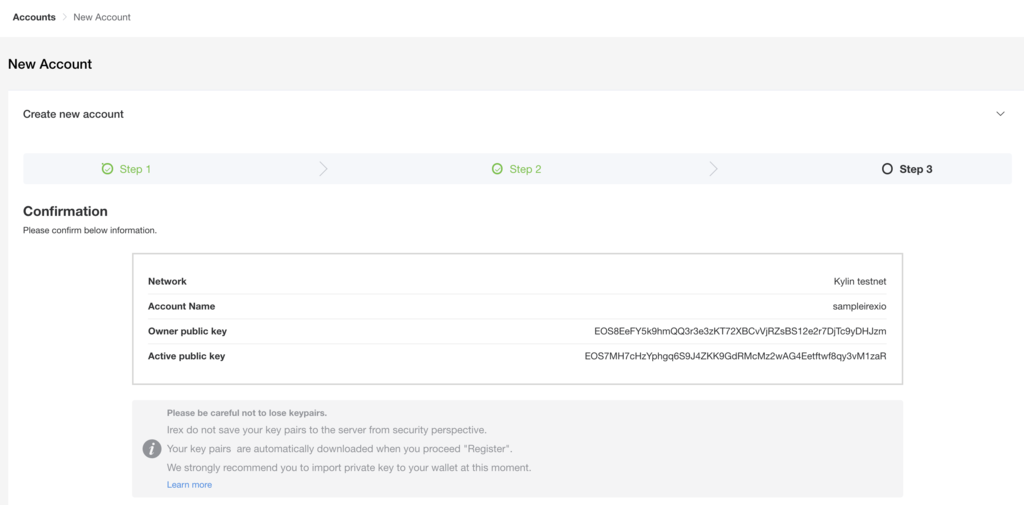The height and width of the screenshot is (505, 1024).
Task: Open the Learn more link
Action: [189, 485]
